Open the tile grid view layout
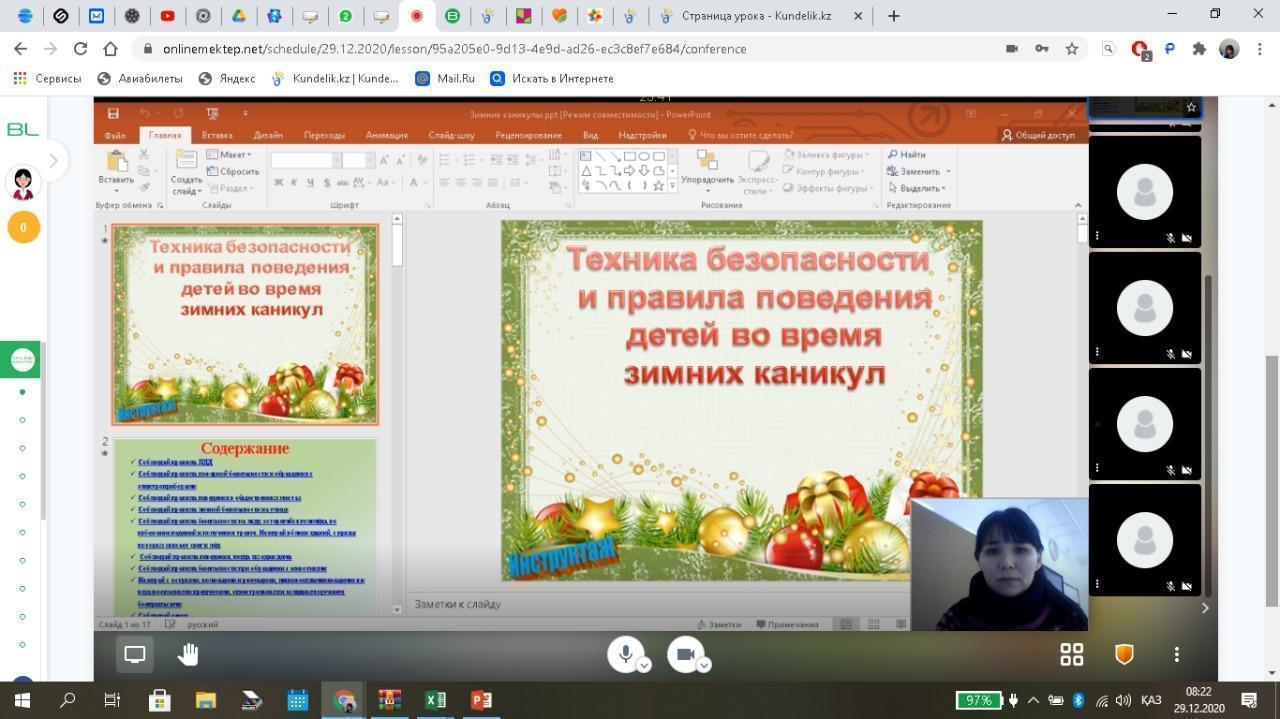 click(1072, 654)
